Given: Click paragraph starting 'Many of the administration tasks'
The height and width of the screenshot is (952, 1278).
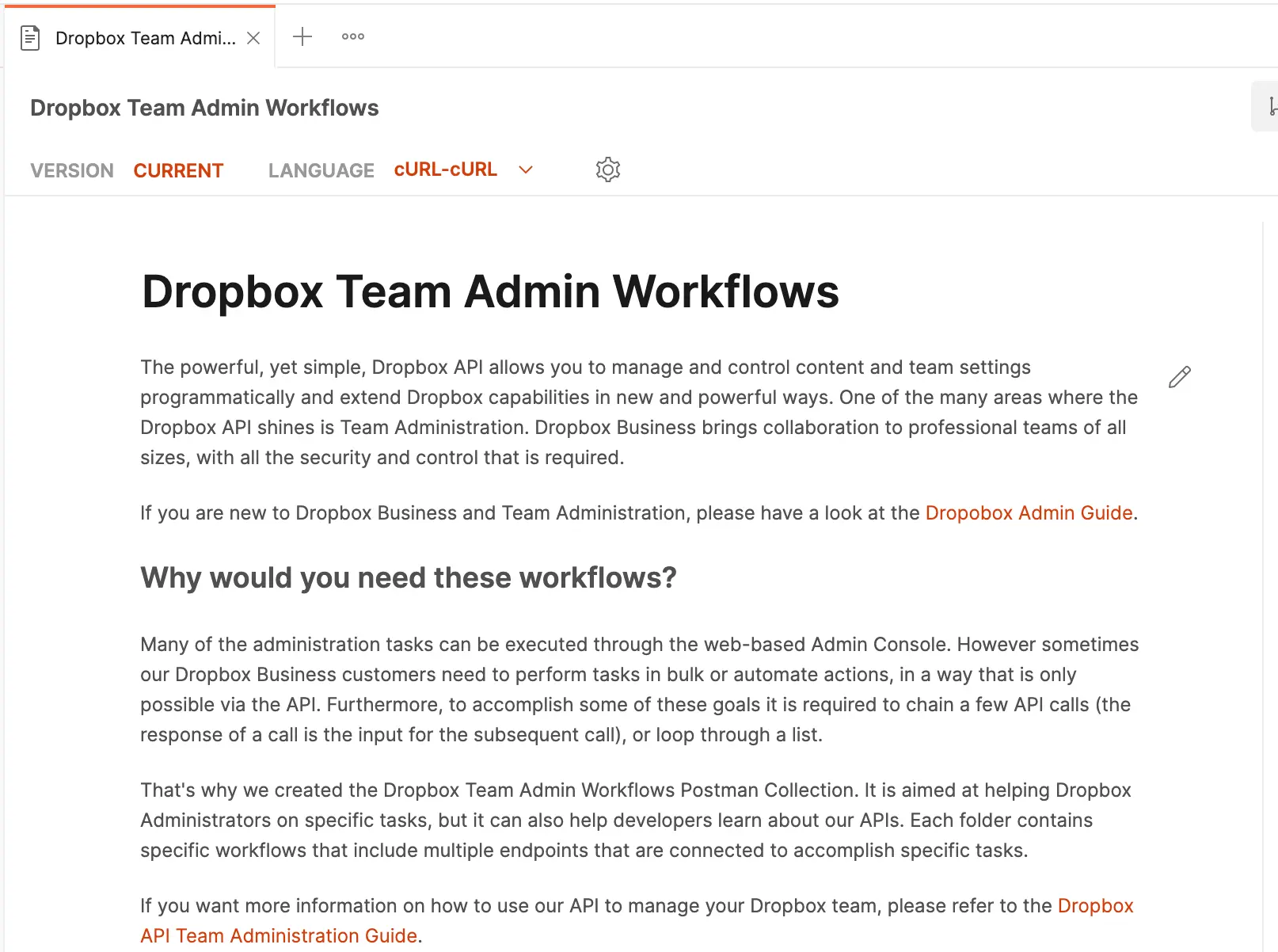Looking at the screenshot, I should coord(639,689).
